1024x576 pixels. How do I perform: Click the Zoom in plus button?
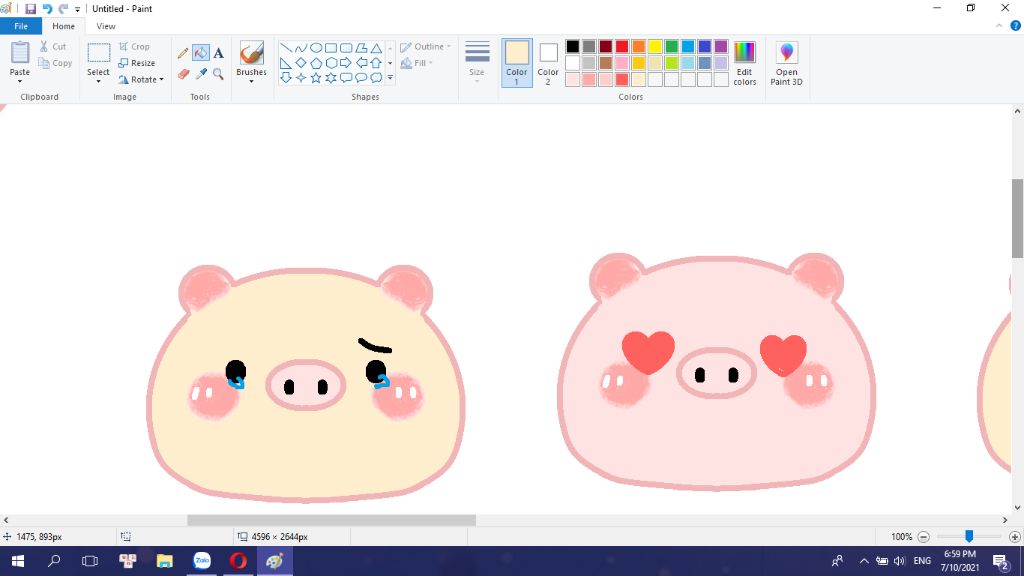click(x=1014, y=537)
